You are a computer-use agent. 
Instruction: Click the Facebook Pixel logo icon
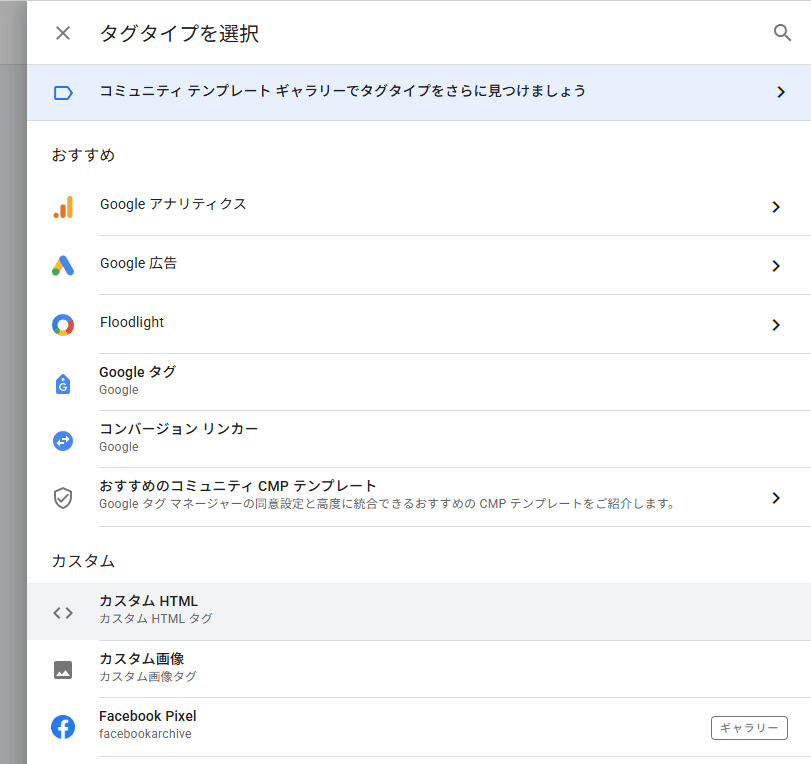coord(63,727)
